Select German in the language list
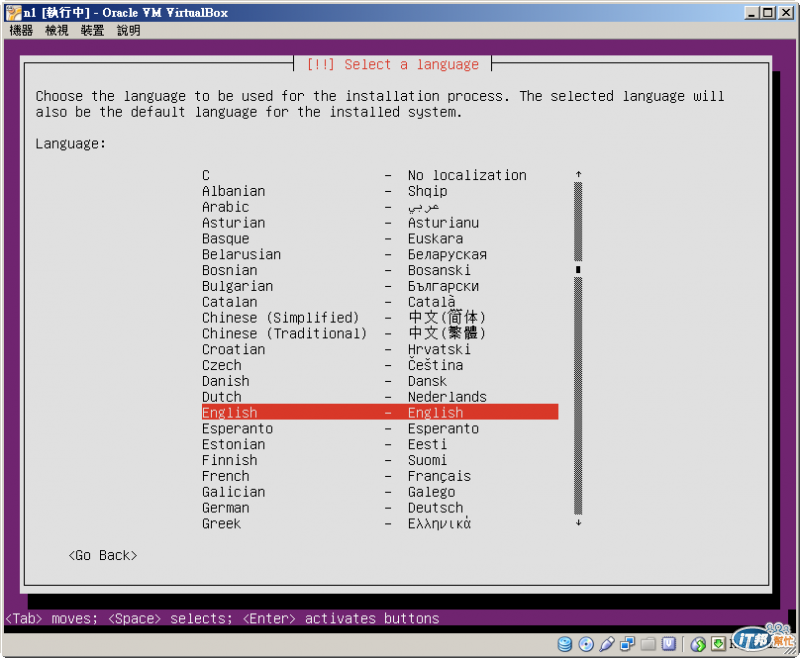Viewport: 800px width, 658px height. 380,507
